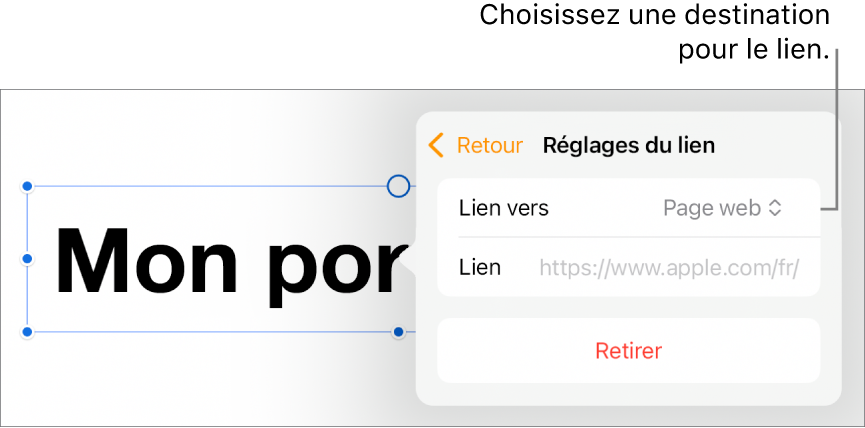Click the bottom-left selection handle
Screen dimensions: 865x428
point(28,331)
